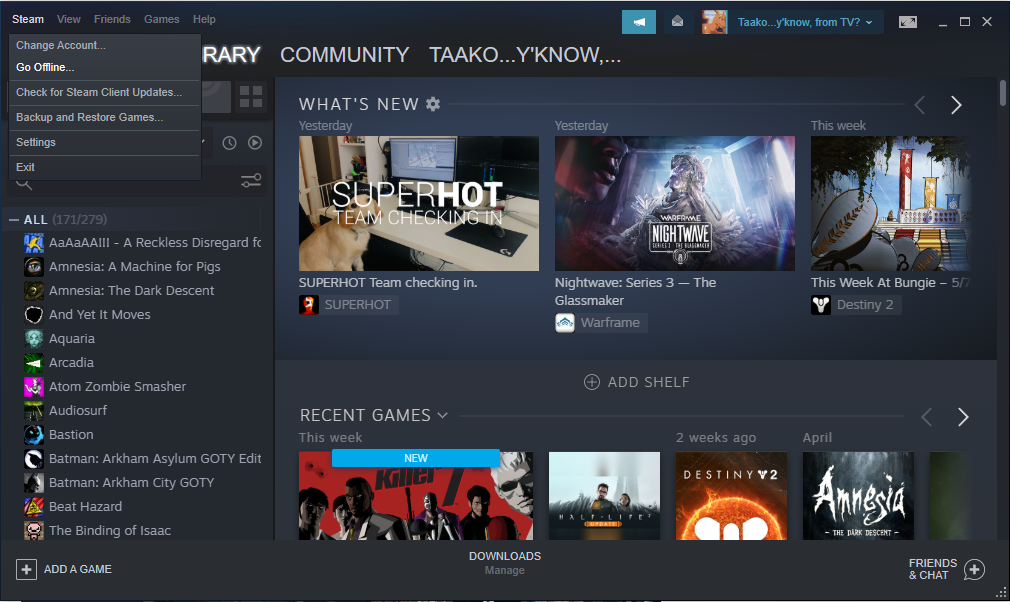This screenshot has height=602, width=1010.
Task: Select Batman: Arkham City GOTY text
Action: coord(131,483)
